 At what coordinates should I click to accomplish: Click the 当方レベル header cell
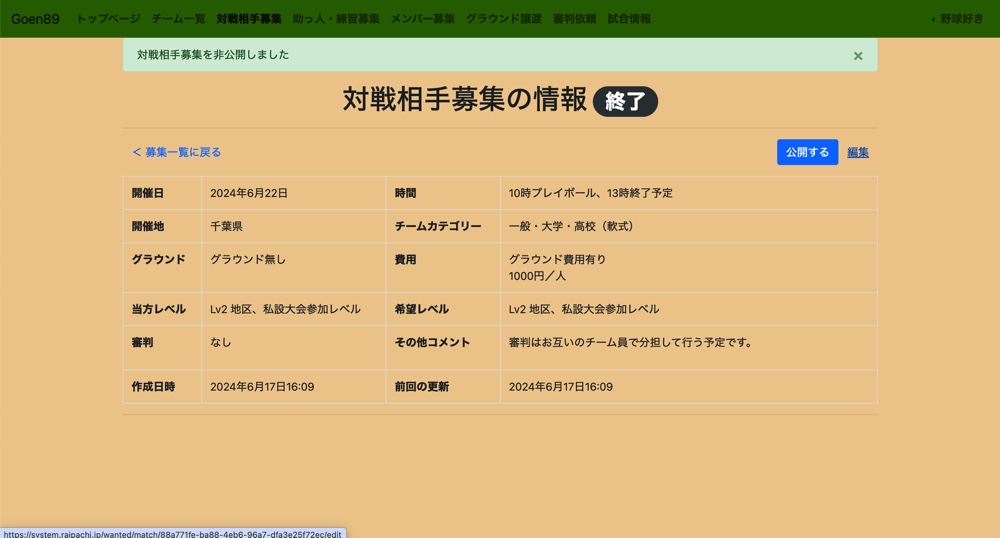click(163, 309)
